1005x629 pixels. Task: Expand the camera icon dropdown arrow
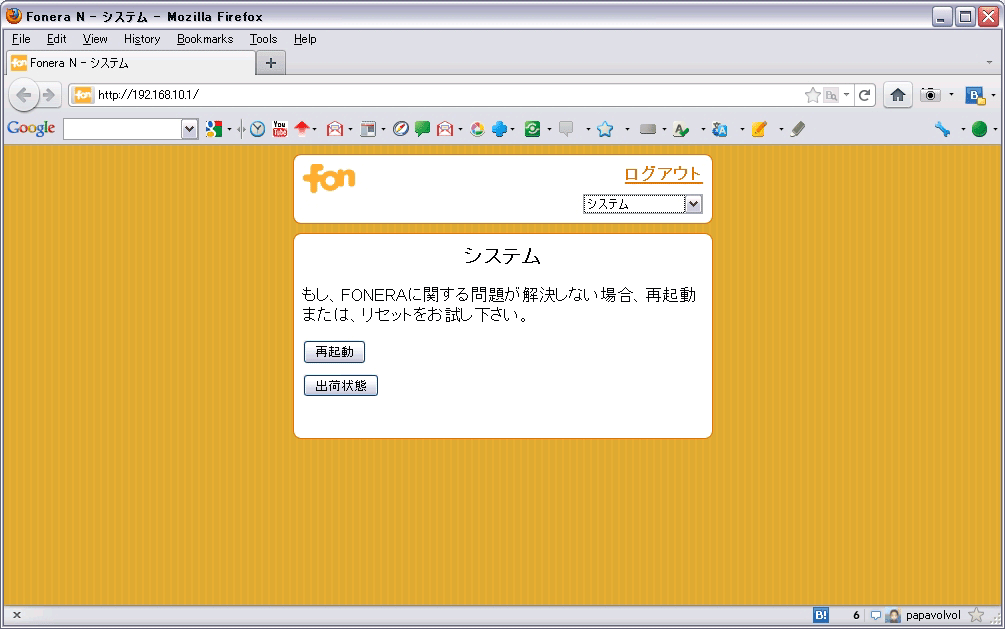coord(951,95)
